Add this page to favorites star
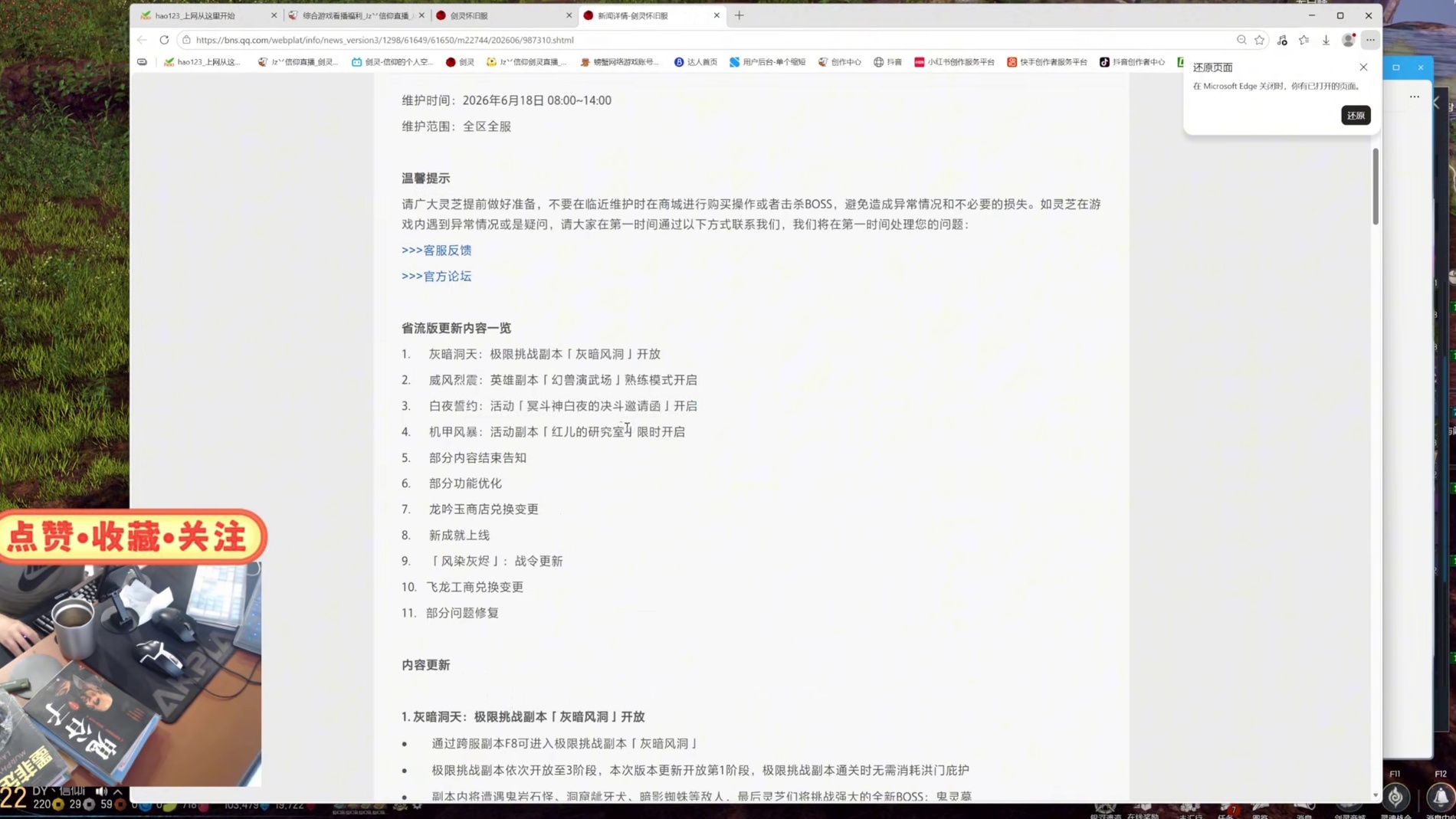Screen dimensions: 1456x819 point(1260,40)
